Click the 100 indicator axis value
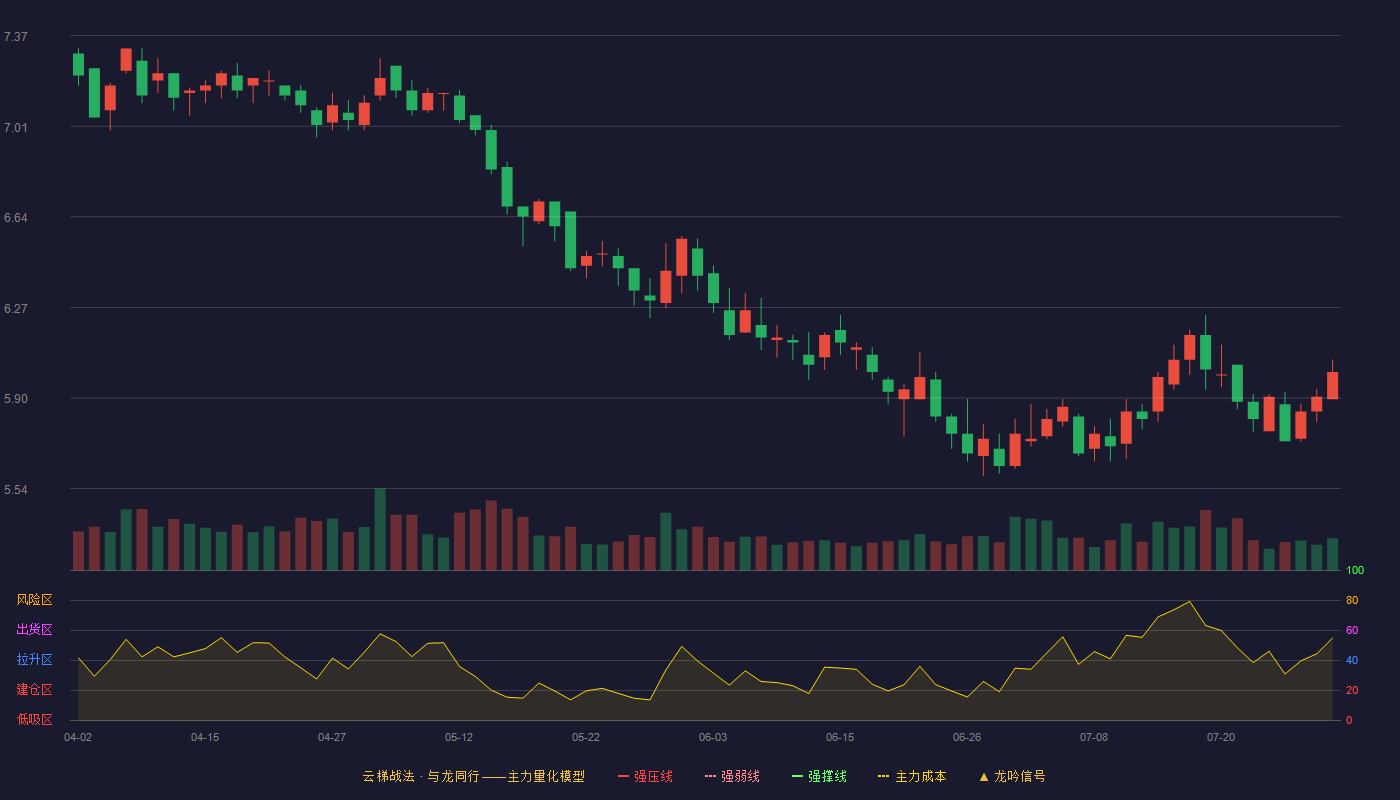1400x800 pixels. point(1355,571)
